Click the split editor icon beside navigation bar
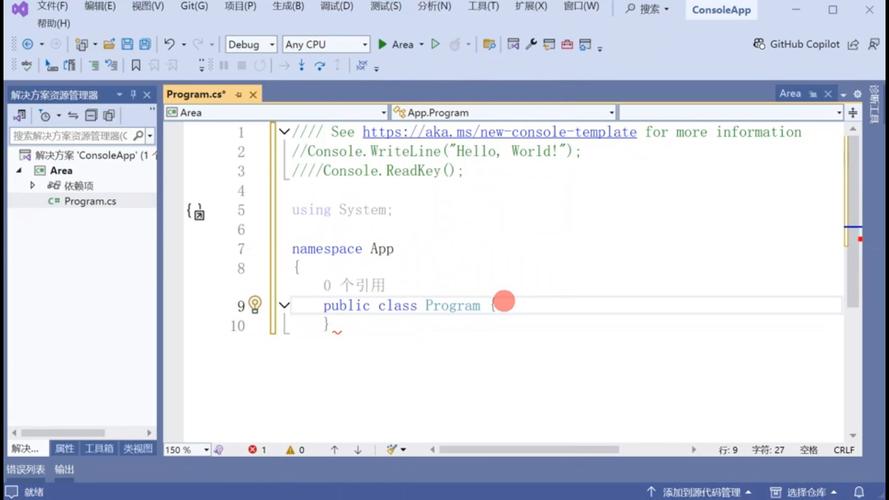The image size is (889, 500). click(853, 113)
